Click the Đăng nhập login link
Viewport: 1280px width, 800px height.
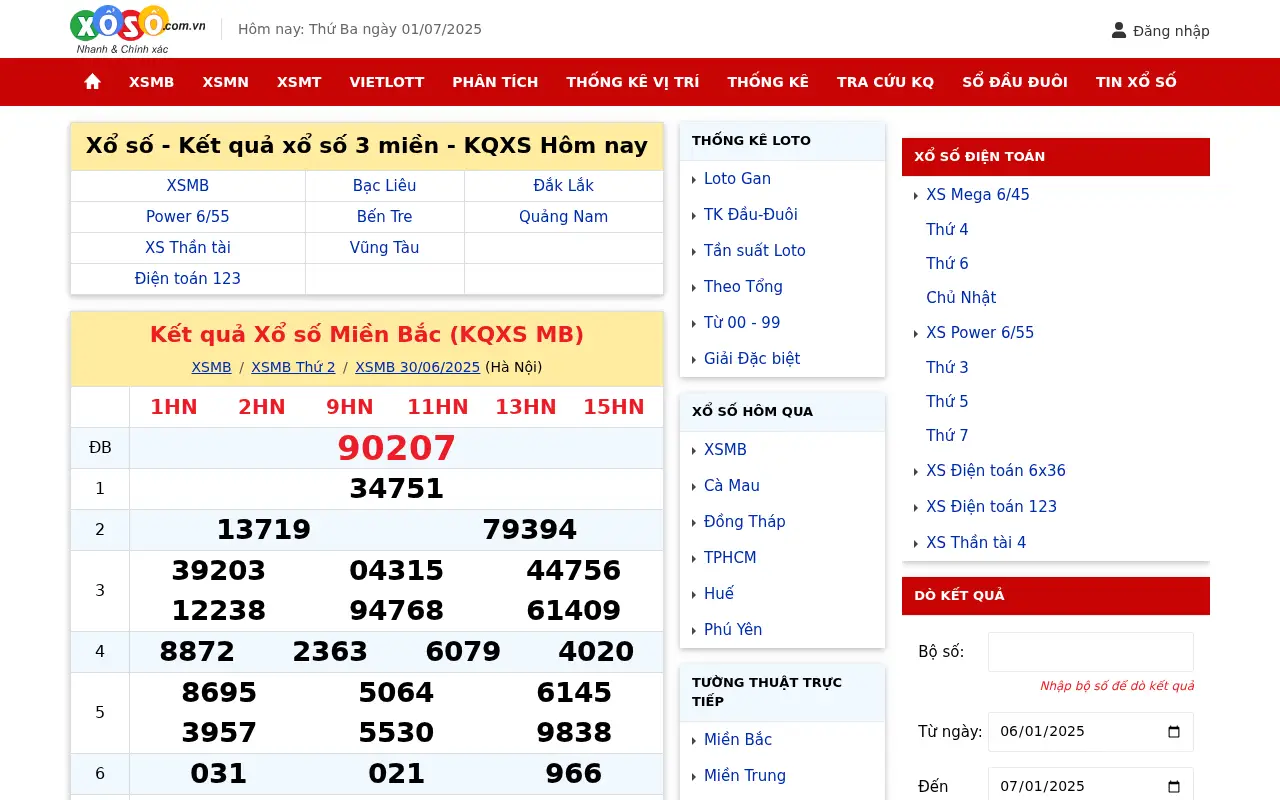point(1171,30)
